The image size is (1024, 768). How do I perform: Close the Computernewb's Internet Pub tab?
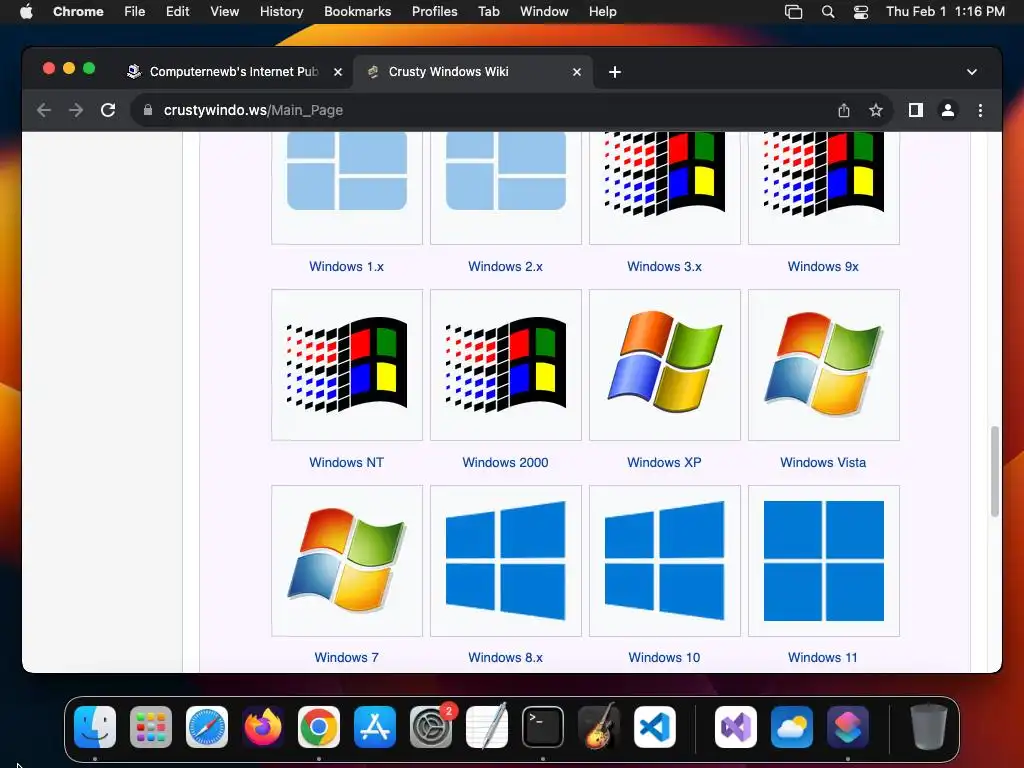338,72
